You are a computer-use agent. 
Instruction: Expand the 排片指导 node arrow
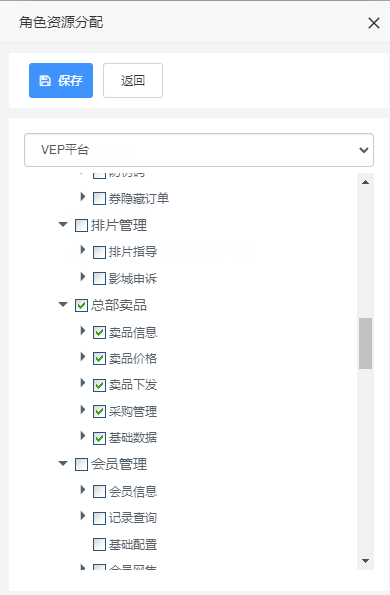[x=83, y=250]
